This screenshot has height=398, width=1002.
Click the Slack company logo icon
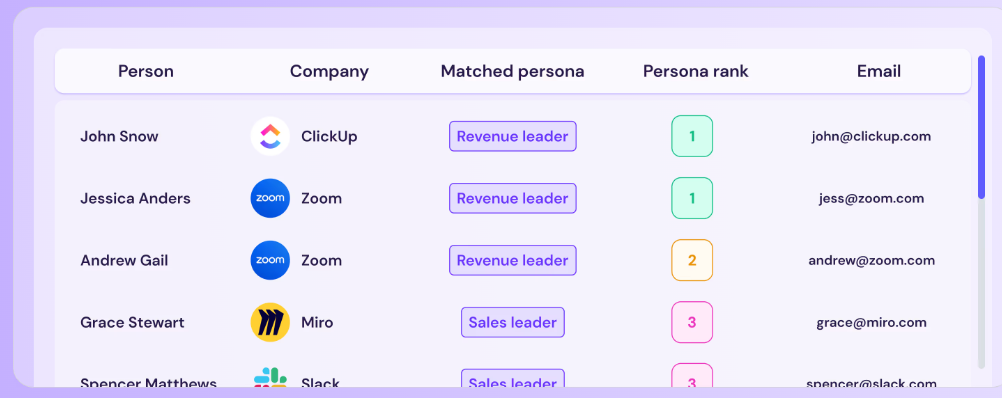click(270, 377)
